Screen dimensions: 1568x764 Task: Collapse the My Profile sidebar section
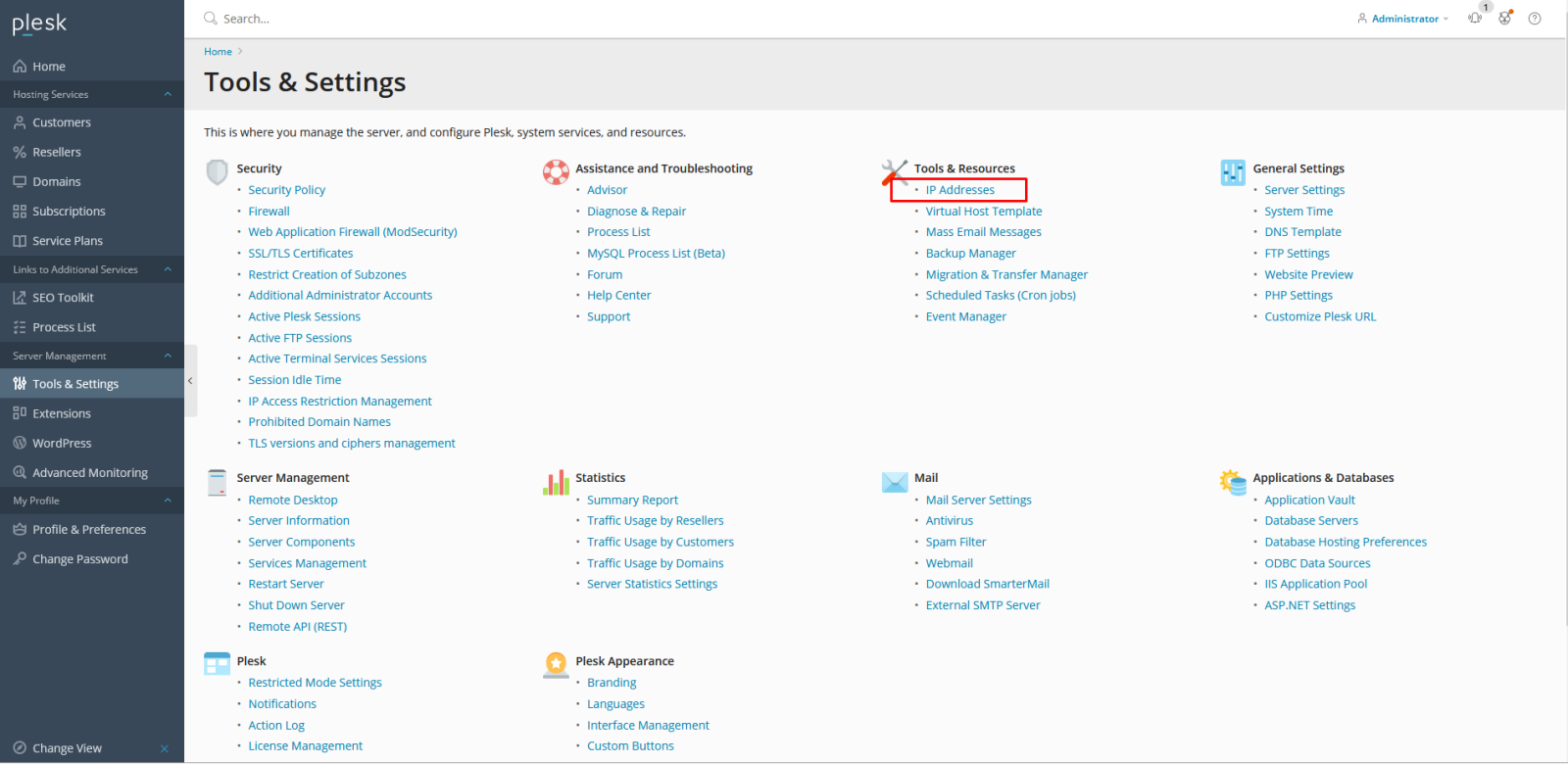[x=168, y=501]
